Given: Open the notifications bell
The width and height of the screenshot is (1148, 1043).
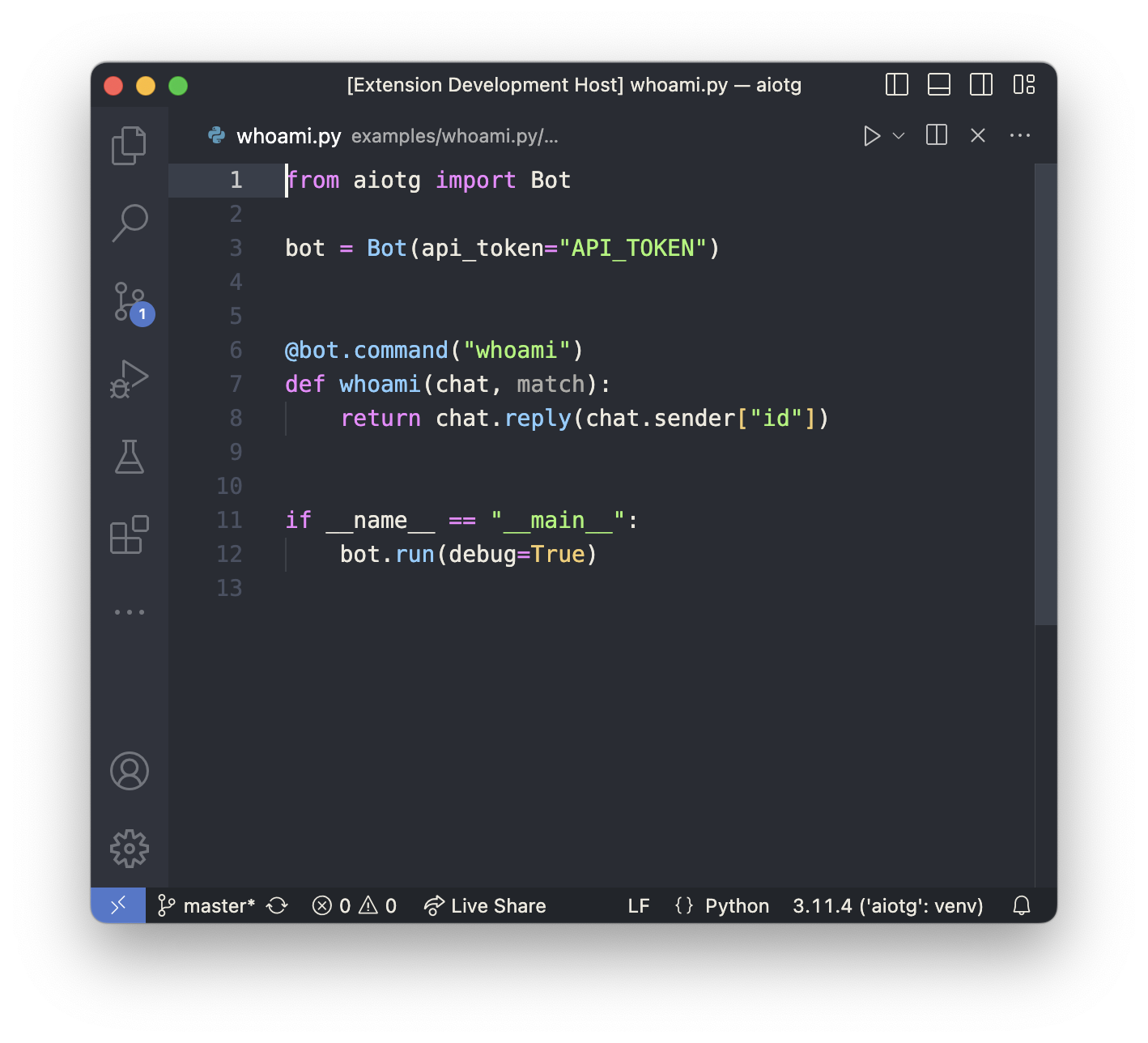Looking at the screenshot, I should tap(1022, 905).
